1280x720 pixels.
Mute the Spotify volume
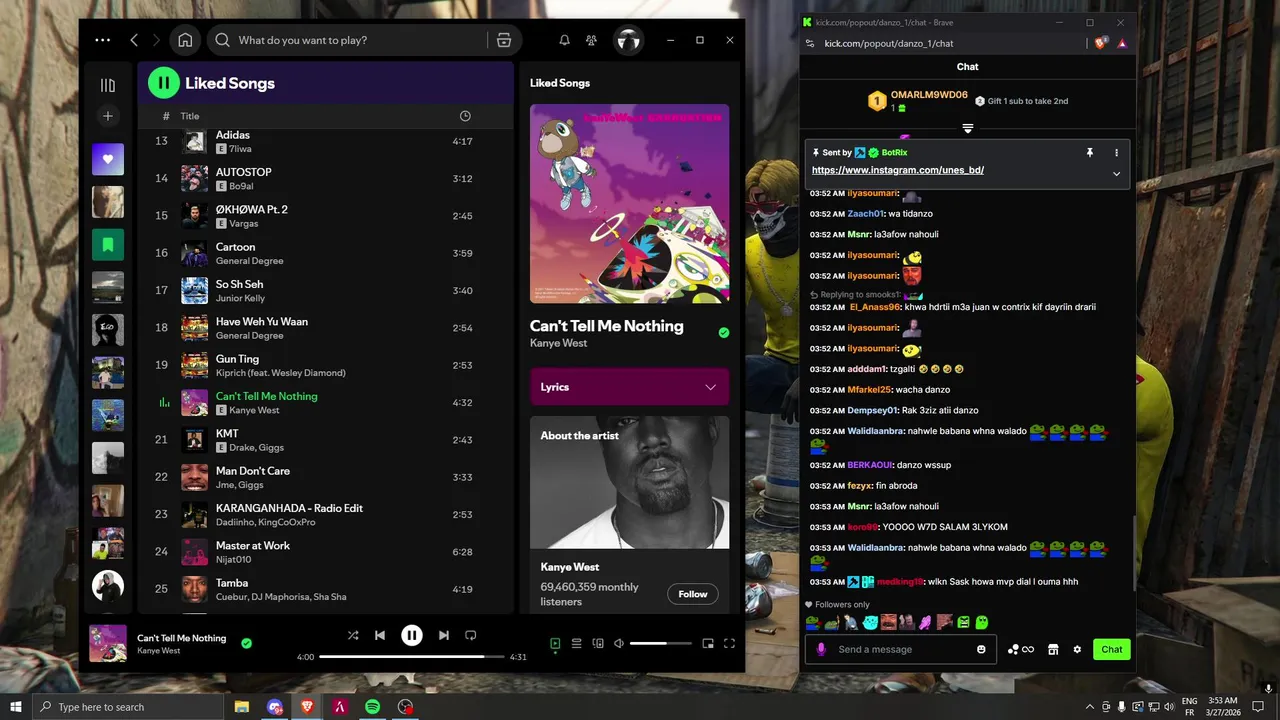tap(619, 644)
